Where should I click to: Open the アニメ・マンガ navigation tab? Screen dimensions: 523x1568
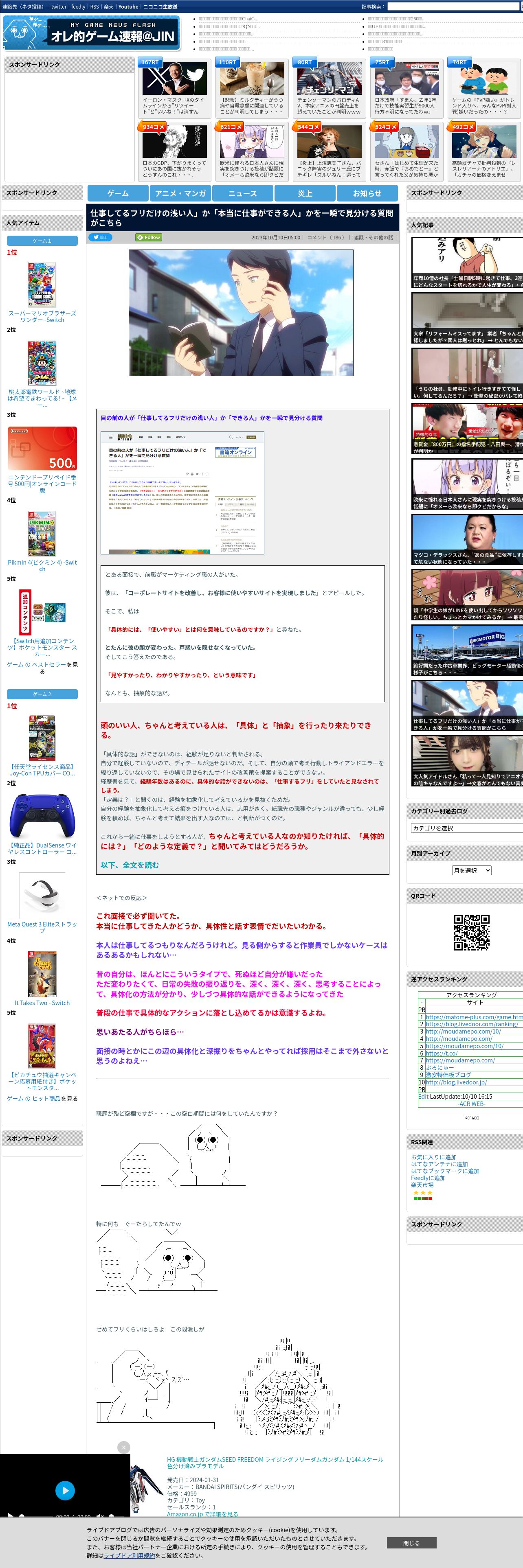(180, 193)
